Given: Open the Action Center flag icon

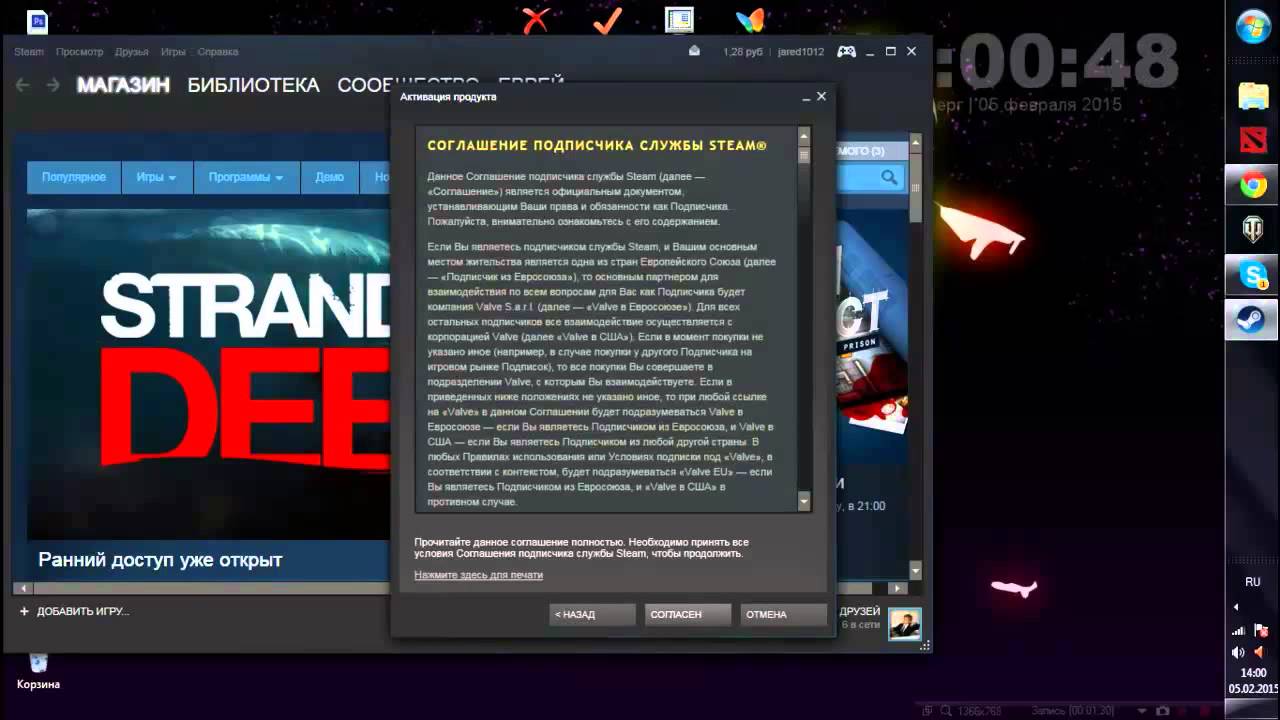Looking at the screenshot, I should 1260,630.
